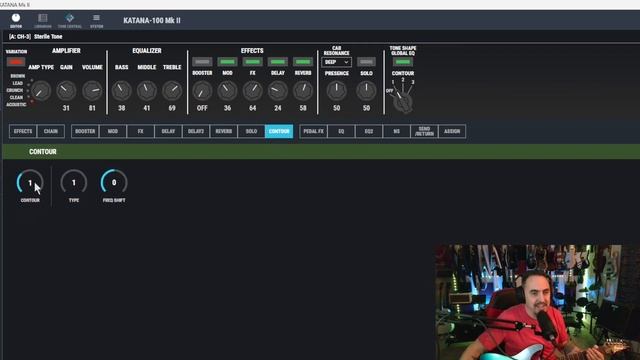Enable the Solo switch

click(x=366, y=62)
